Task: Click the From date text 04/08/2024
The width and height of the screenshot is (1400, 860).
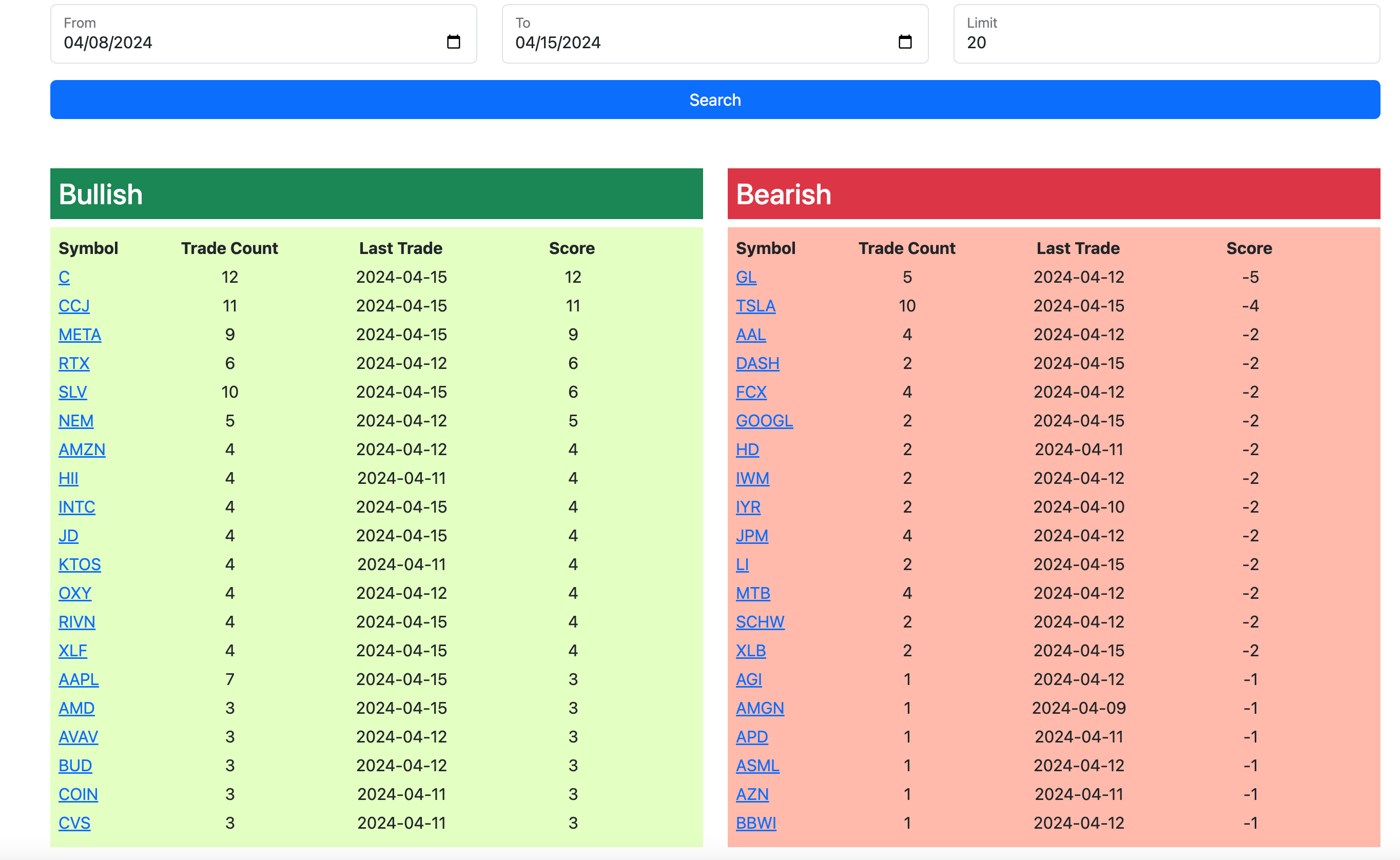Action: pyautogui.click(x=108, y=43)
